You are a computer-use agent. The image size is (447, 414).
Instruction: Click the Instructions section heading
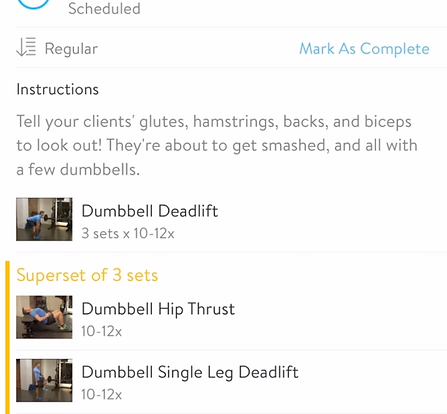[58, 89]
